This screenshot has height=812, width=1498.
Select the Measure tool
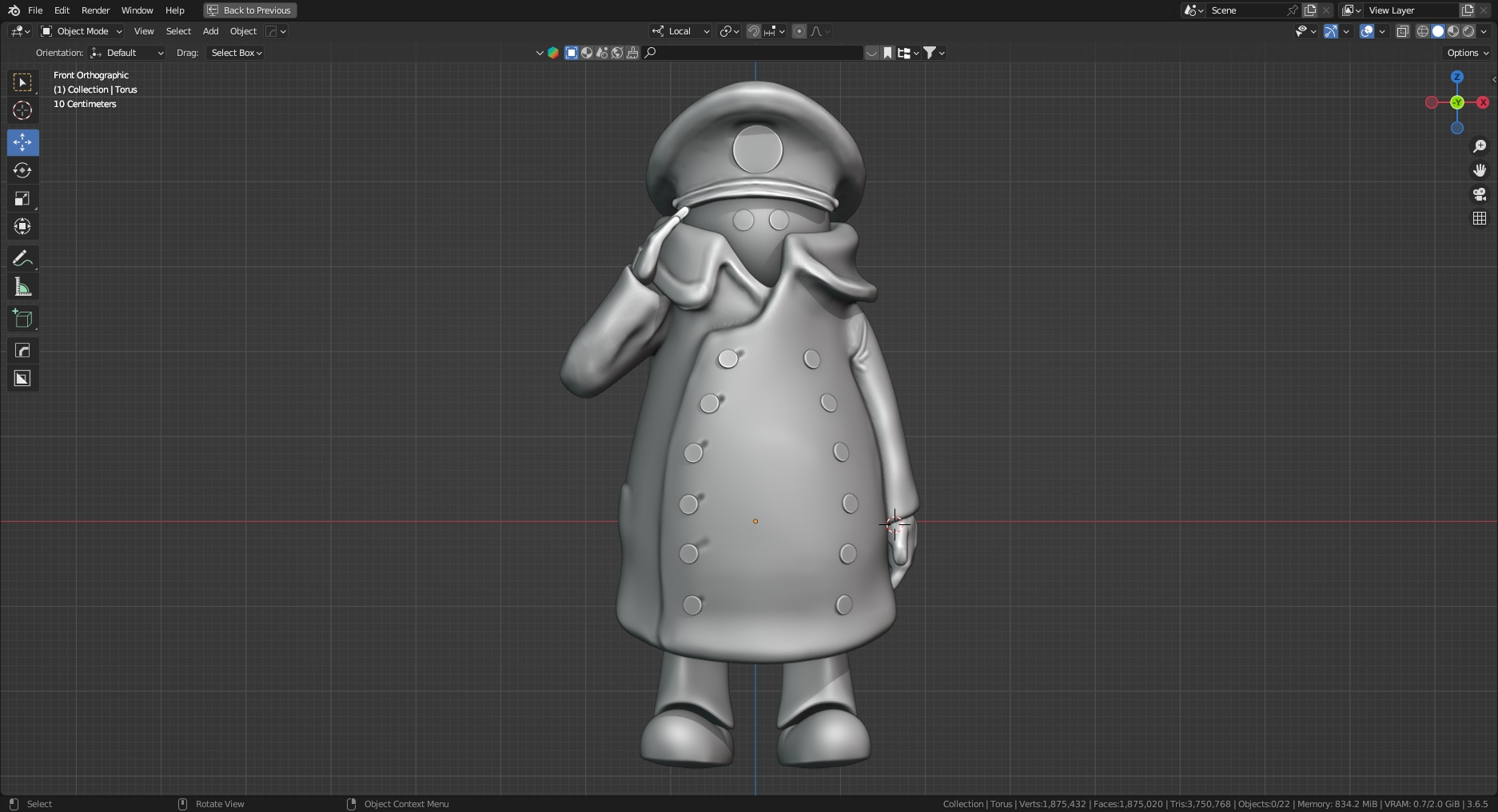pos(22,286)
